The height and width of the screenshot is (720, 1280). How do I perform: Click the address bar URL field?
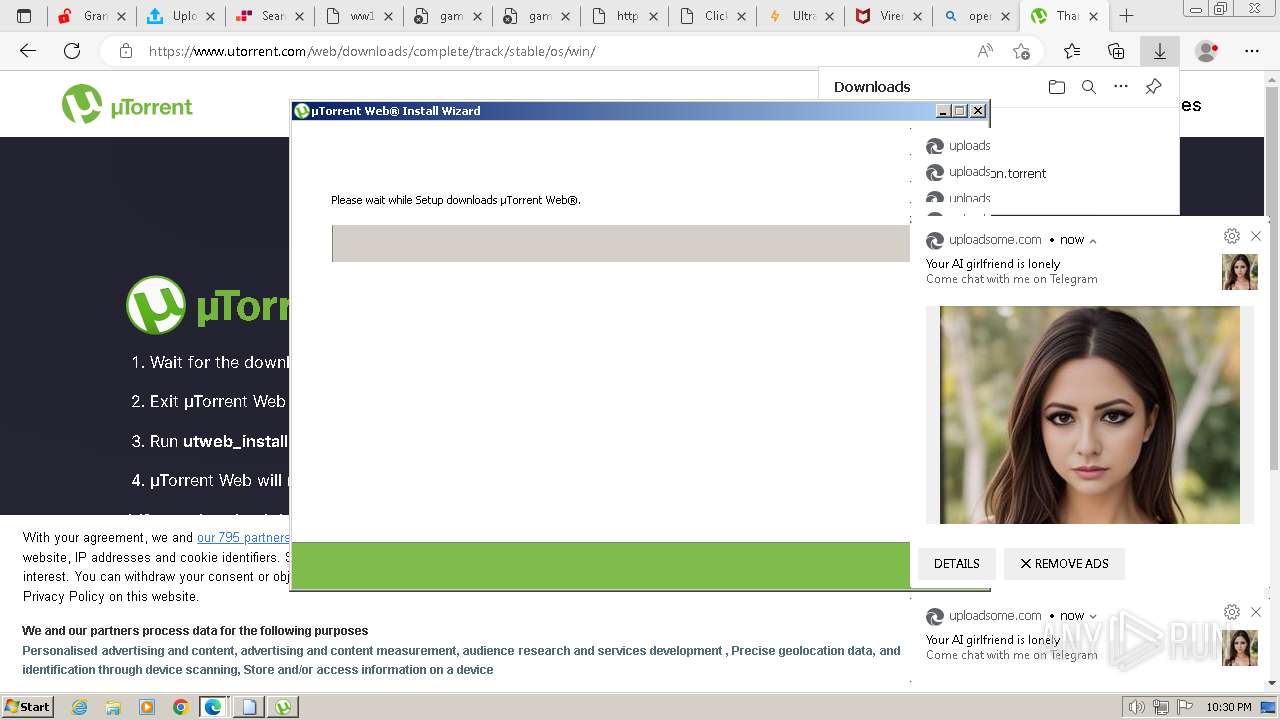(555, 51)
